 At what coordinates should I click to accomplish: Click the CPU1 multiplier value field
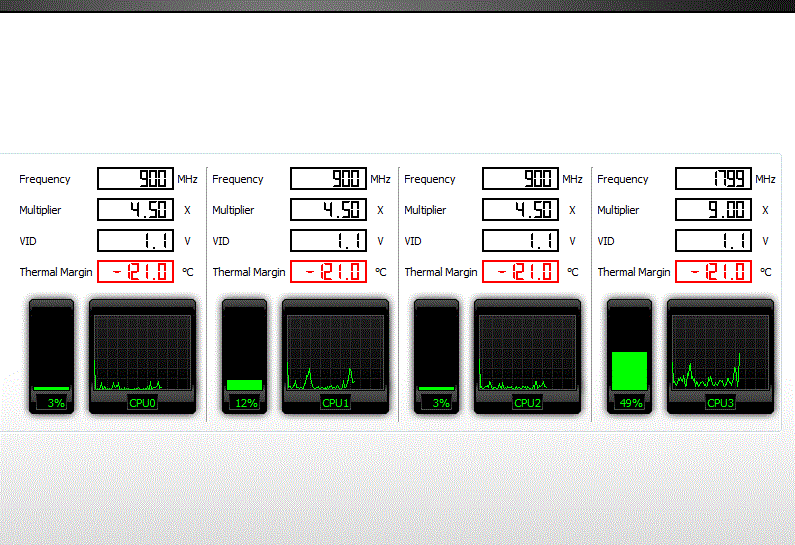pyautogui.click(x=328, y=209)
